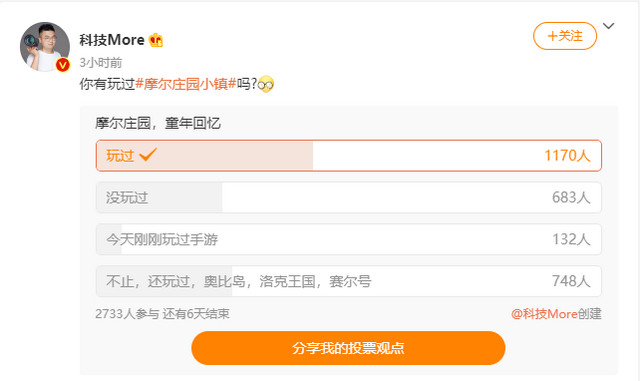The height and width of the screenshot is (381, 640).
Task: Click the crown member icon next to 科技More
Action: click(156, 40)
